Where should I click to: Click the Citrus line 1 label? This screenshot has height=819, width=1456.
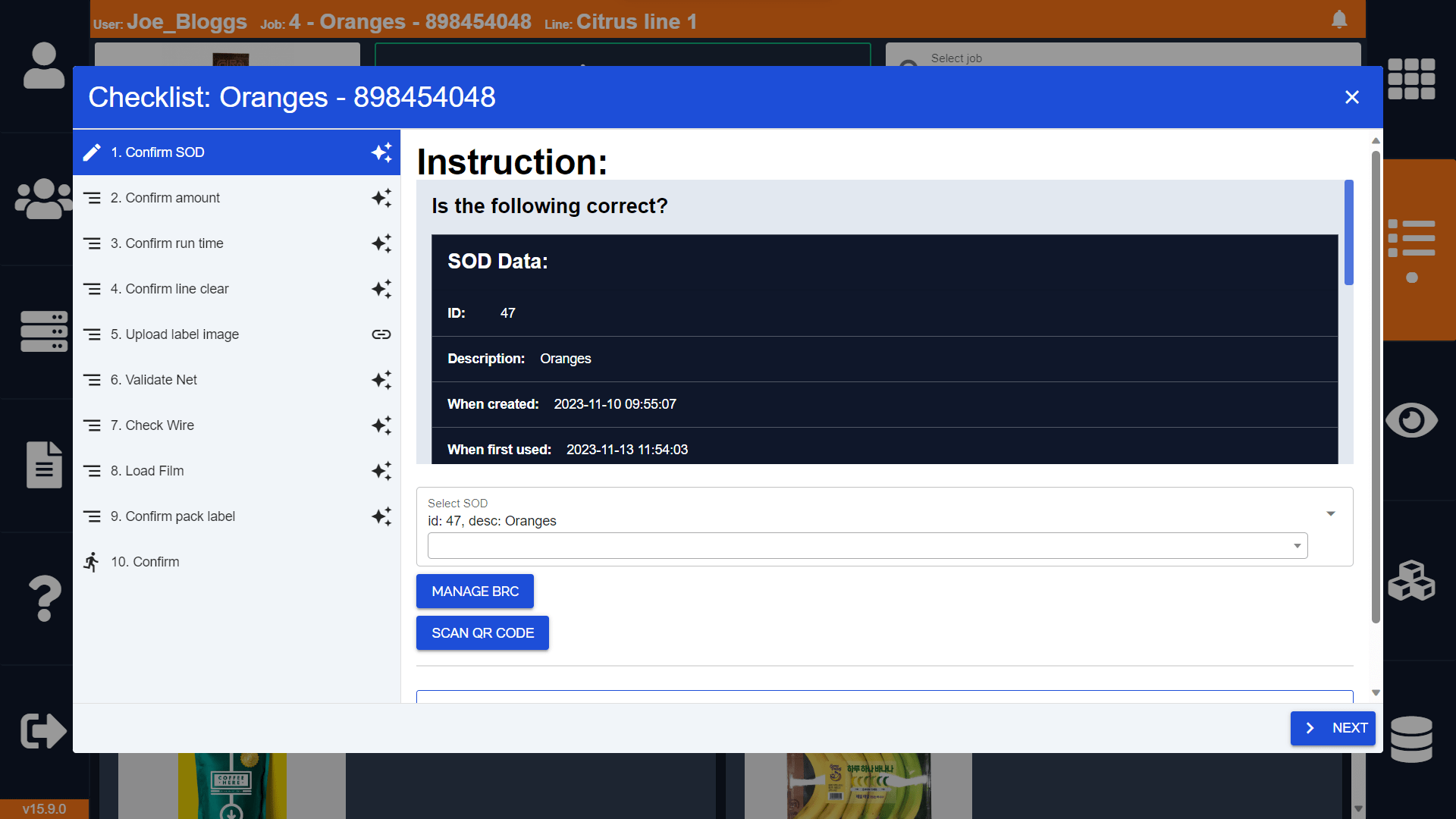pos(637,21)
